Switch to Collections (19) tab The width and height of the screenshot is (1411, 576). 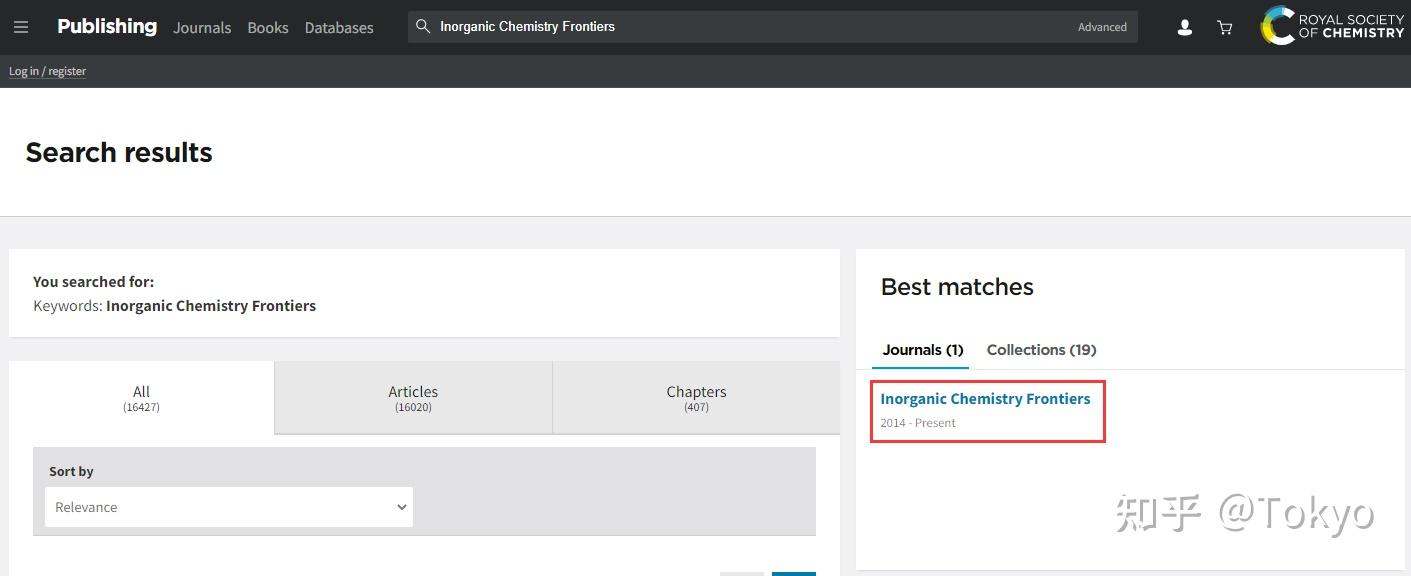(1041, 350)
